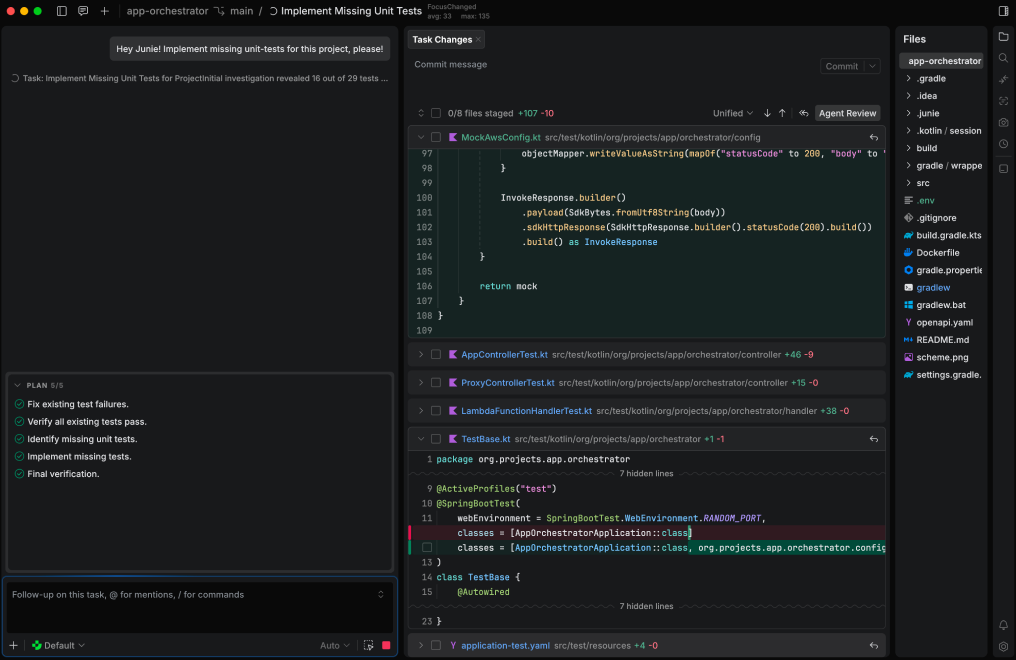Expand the src folder in Files
This screenshot has width=1016, height=660.
pyautogui.click(x=908, y=183)
